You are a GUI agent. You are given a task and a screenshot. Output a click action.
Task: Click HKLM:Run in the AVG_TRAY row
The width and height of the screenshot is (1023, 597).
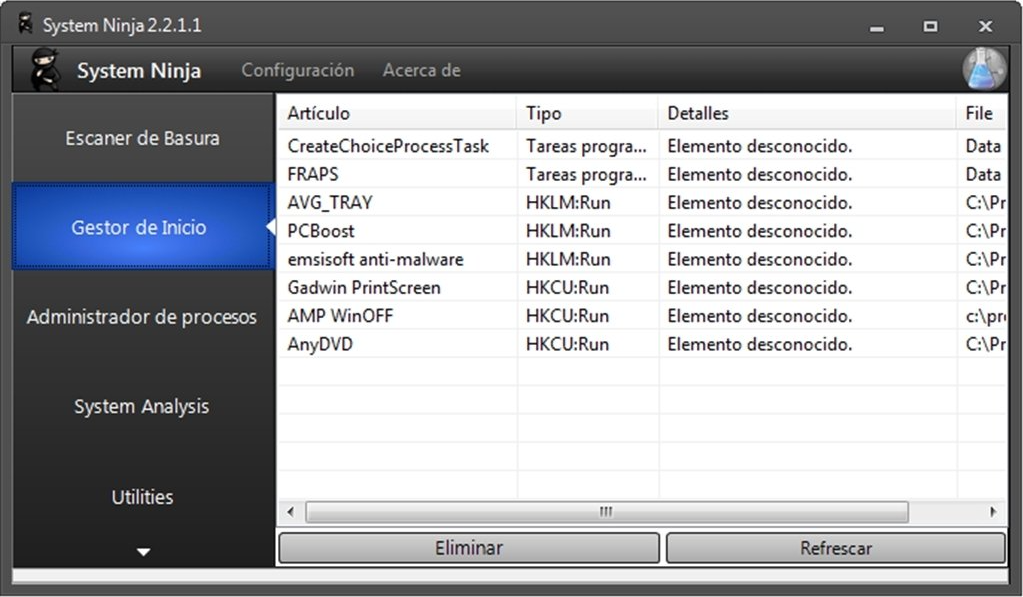(568, 203)
